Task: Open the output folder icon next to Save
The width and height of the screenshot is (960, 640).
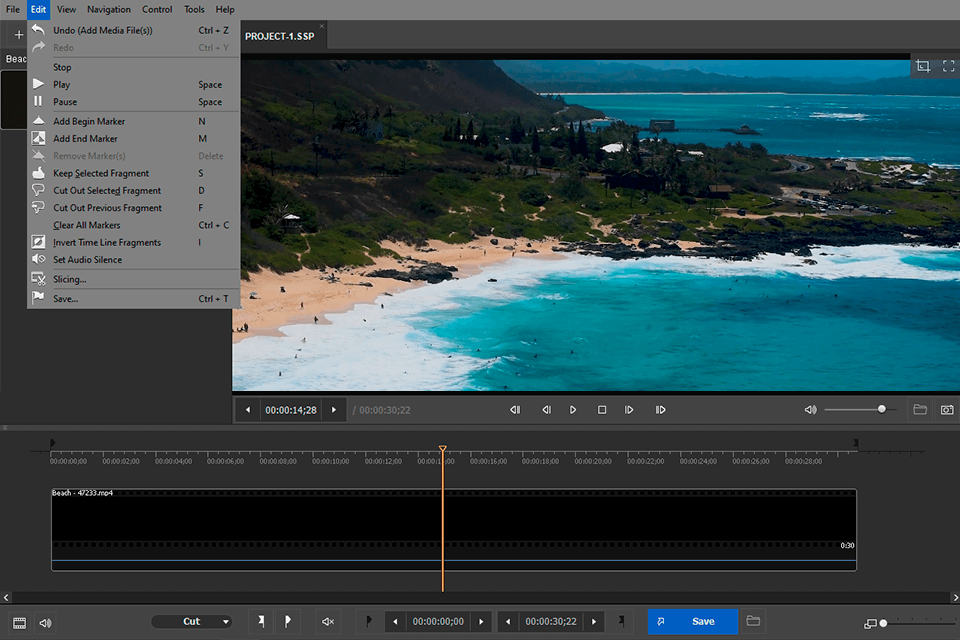Action: 752,621
